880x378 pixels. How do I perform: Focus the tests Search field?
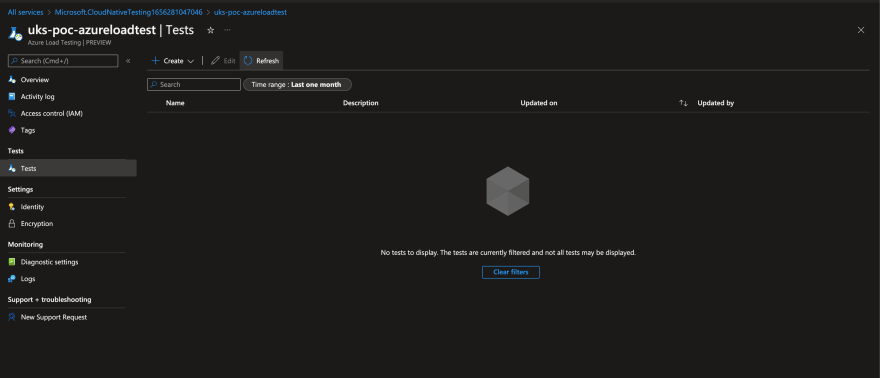pyautogui.click(x=194, y=85)
